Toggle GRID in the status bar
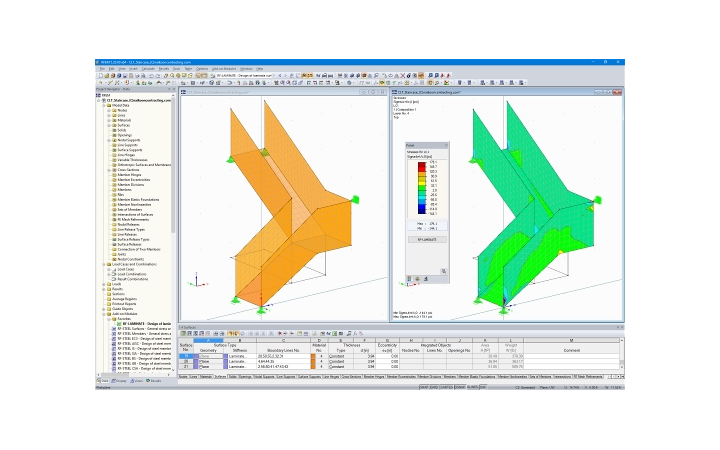The width and height of the screenshot is (720, 450). click(434, 388)
